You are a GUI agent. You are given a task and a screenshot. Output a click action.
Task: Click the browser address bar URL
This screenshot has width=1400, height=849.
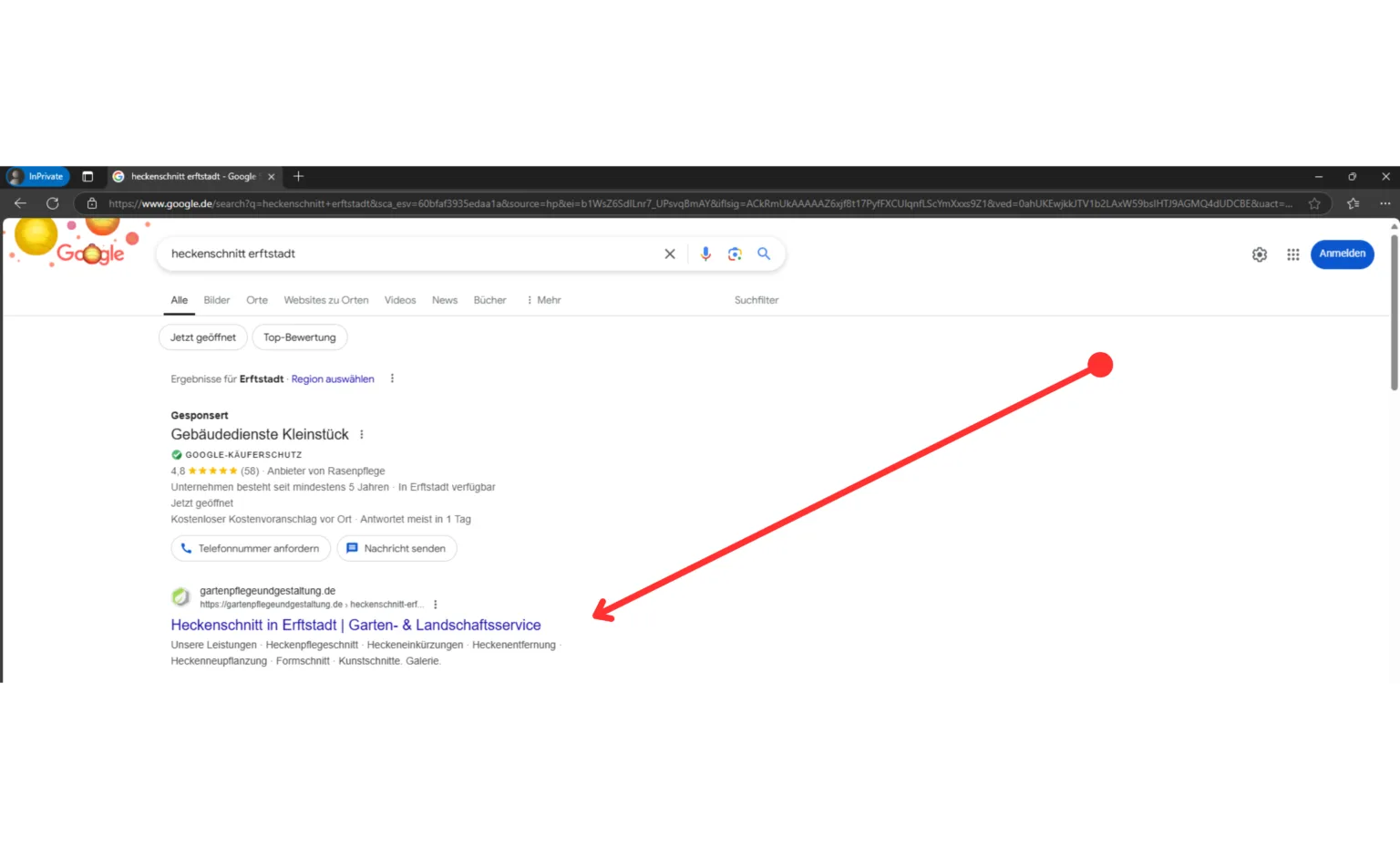click(700, 203)
